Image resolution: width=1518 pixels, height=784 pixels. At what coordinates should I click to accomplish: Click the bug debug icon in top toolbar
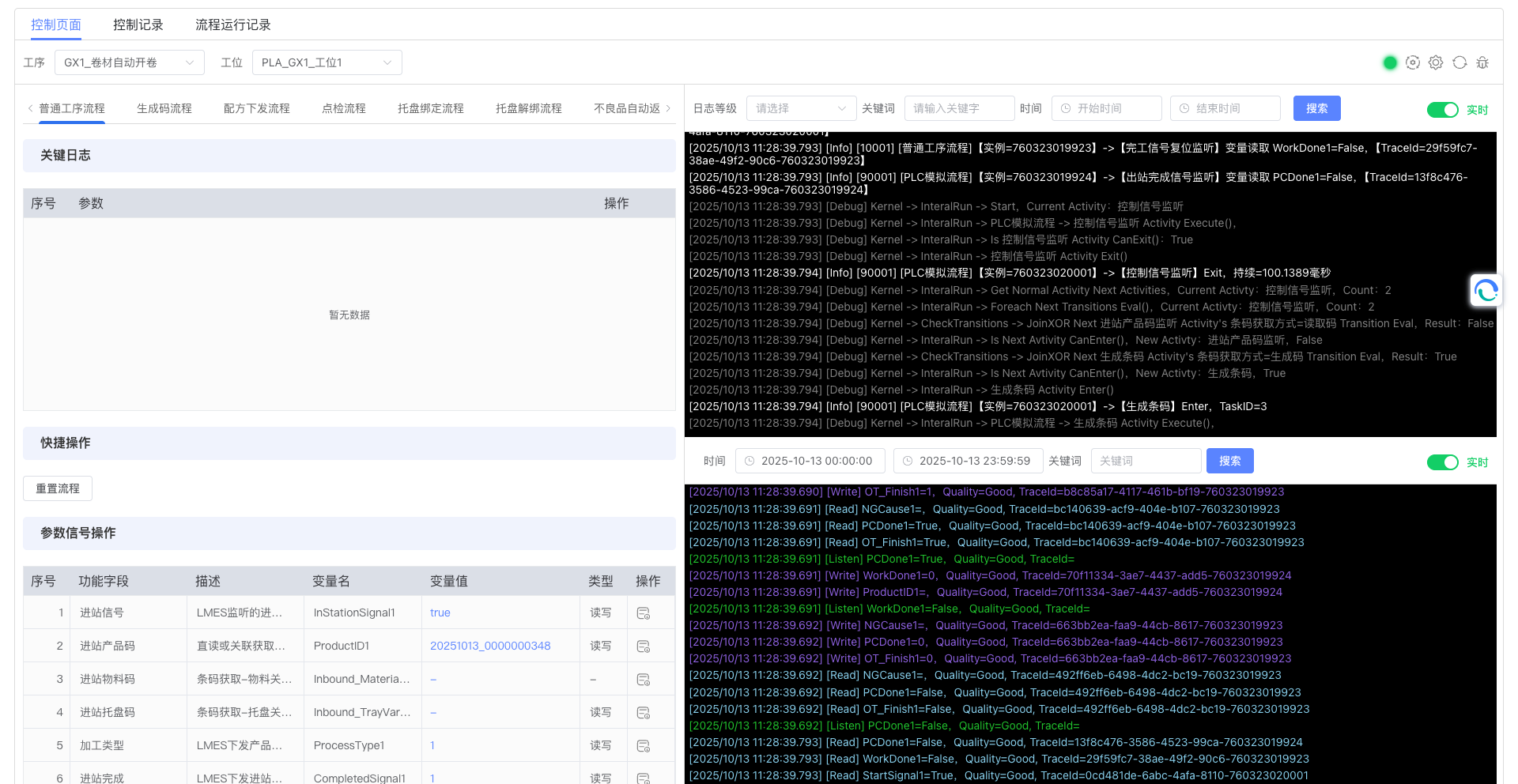[x=1482, y=62]
